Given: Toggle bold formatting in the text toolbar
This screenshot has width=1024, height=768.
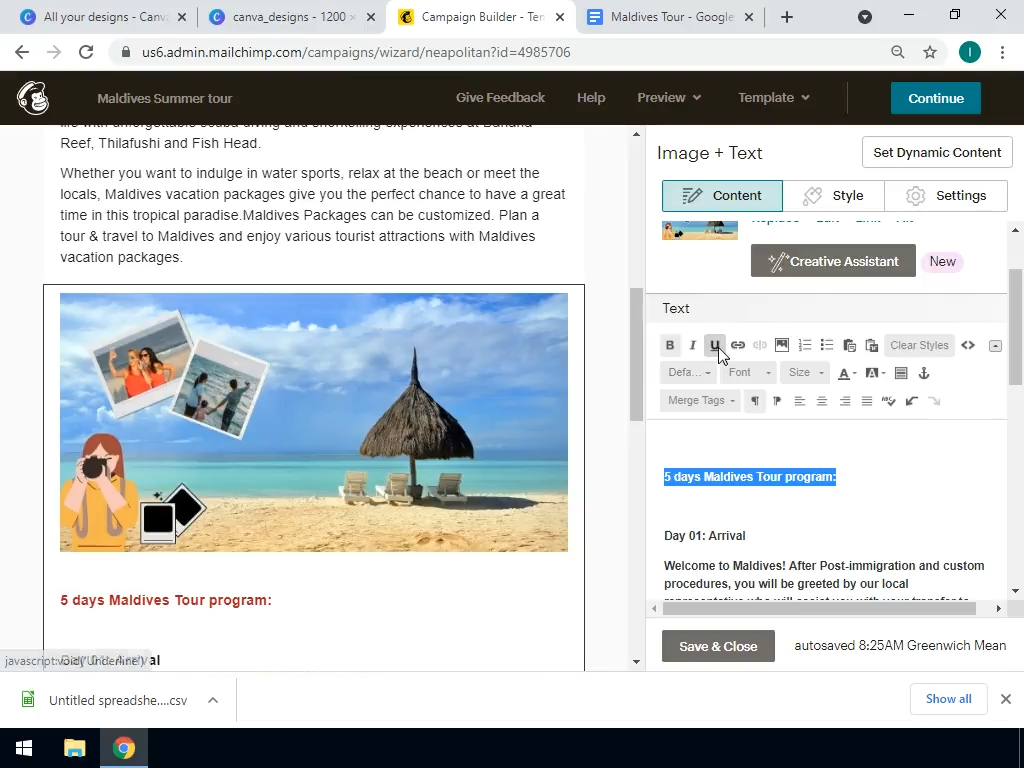Looking at the screenshot, I should pos(669,345).
